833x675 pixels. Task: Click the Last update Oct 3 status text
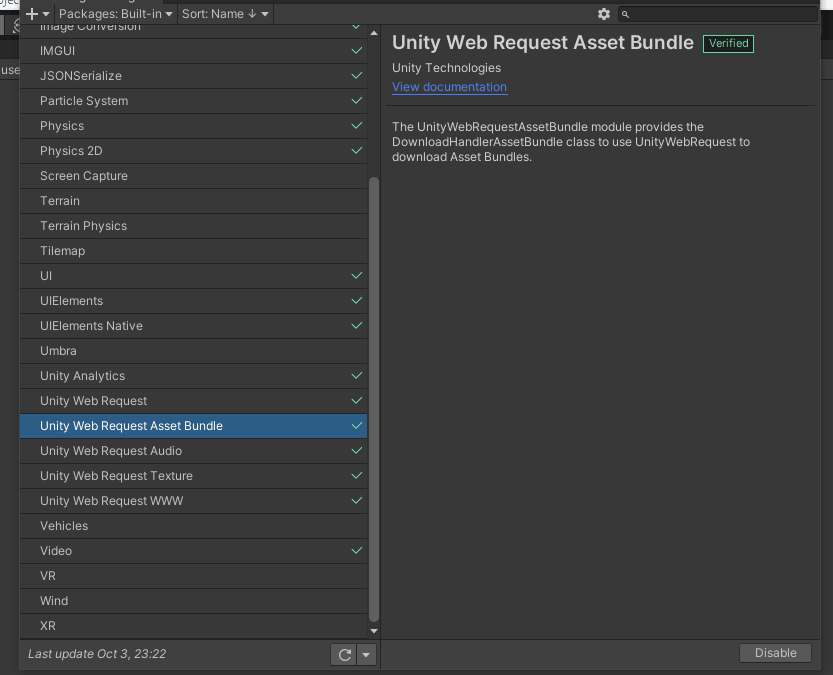point(97,654)
